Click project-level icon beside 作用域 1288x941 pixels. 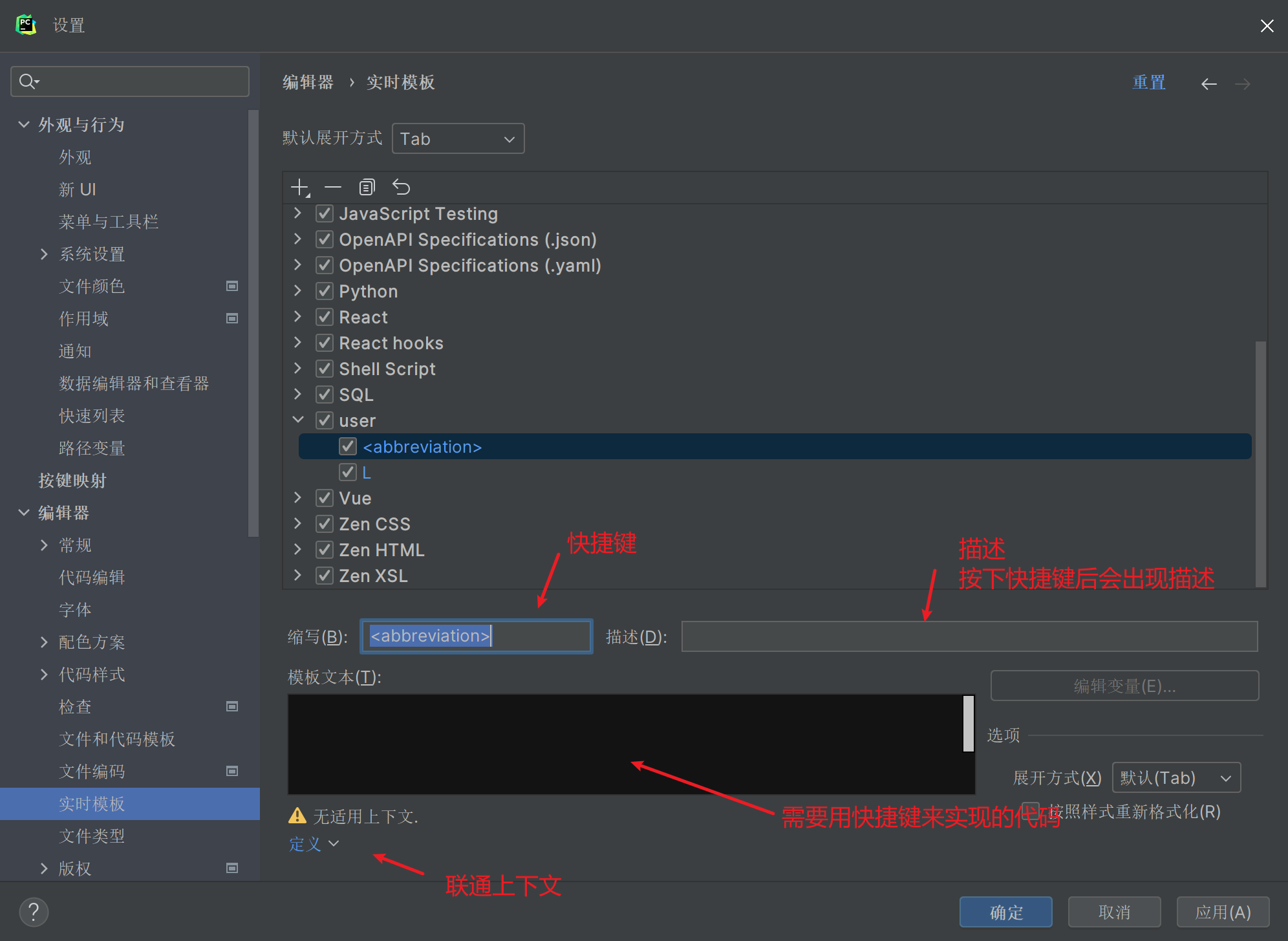pos(232,318)
